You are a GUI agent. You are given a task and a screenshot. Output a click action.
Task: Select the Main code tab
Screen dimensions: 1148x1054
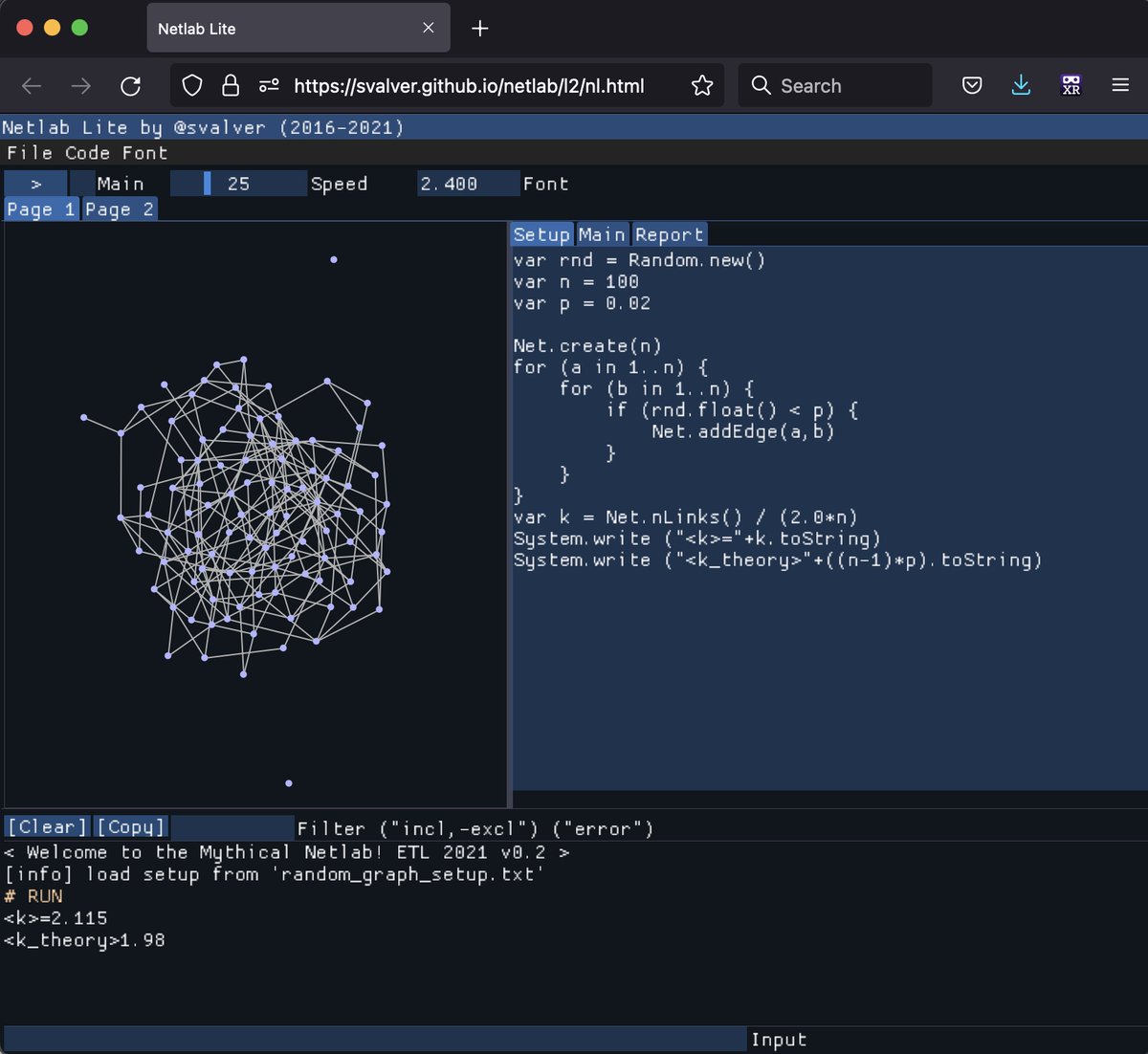[x=602, y=234]
